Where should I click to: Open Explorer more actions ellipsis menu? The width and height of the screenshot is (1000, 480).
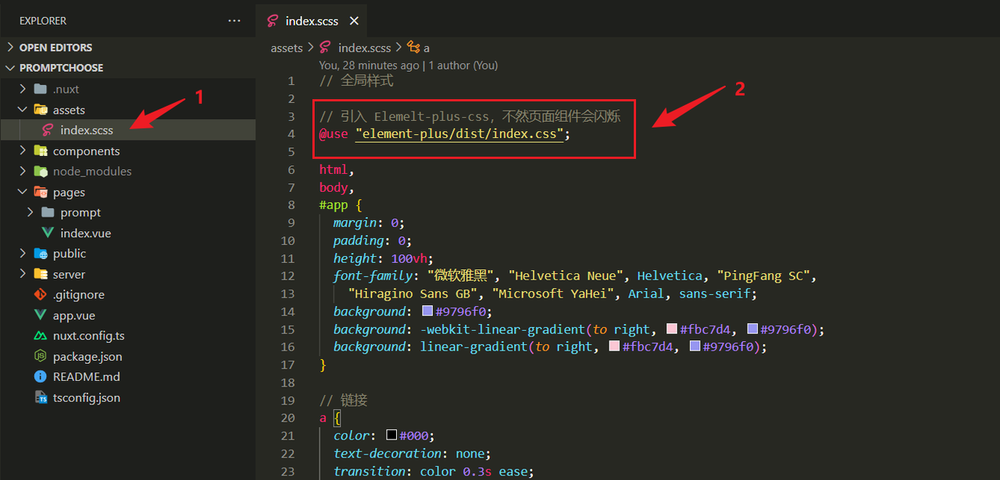coord(234,21)
